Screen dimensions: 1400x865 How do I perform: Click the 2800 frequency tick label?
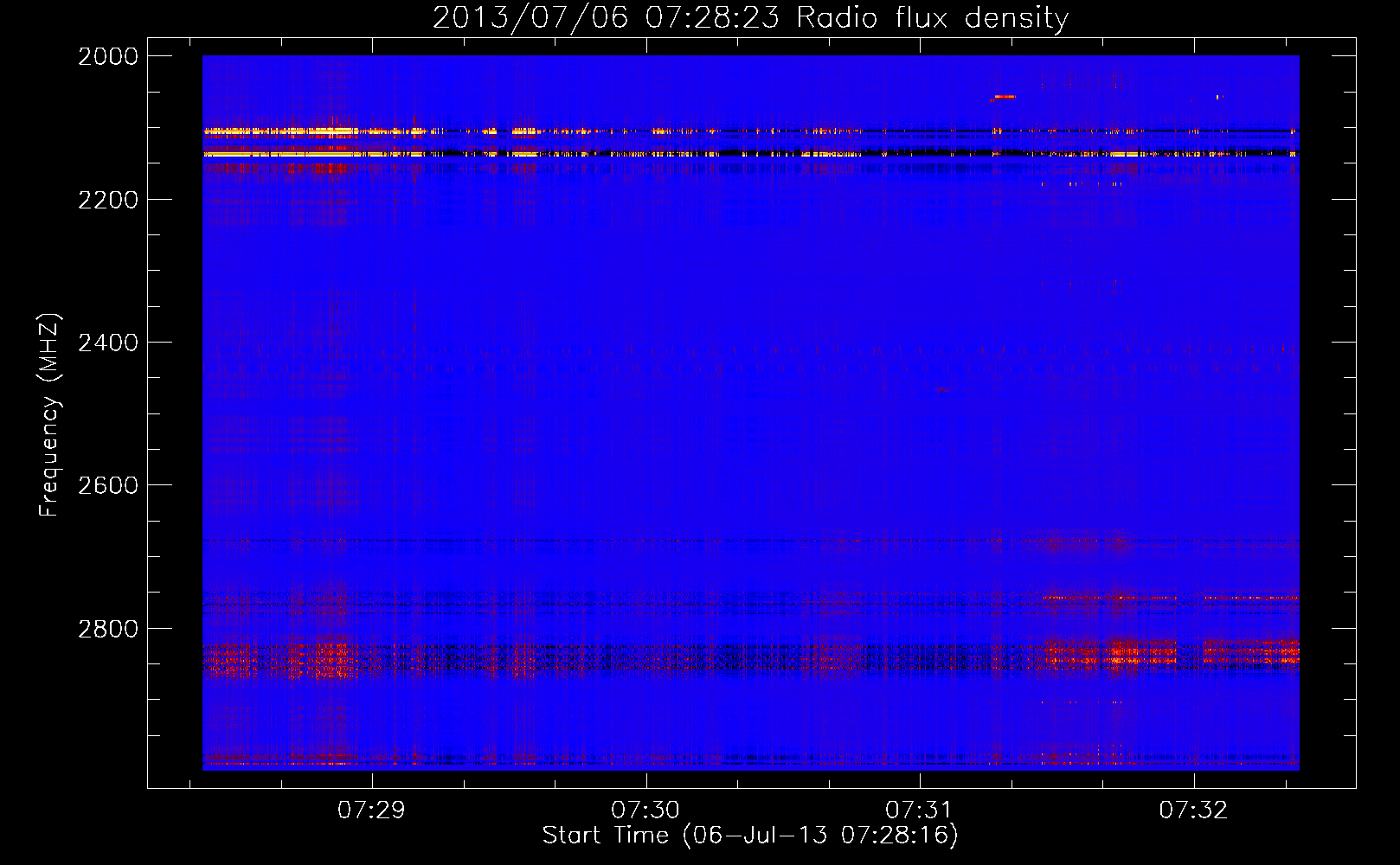108,628
